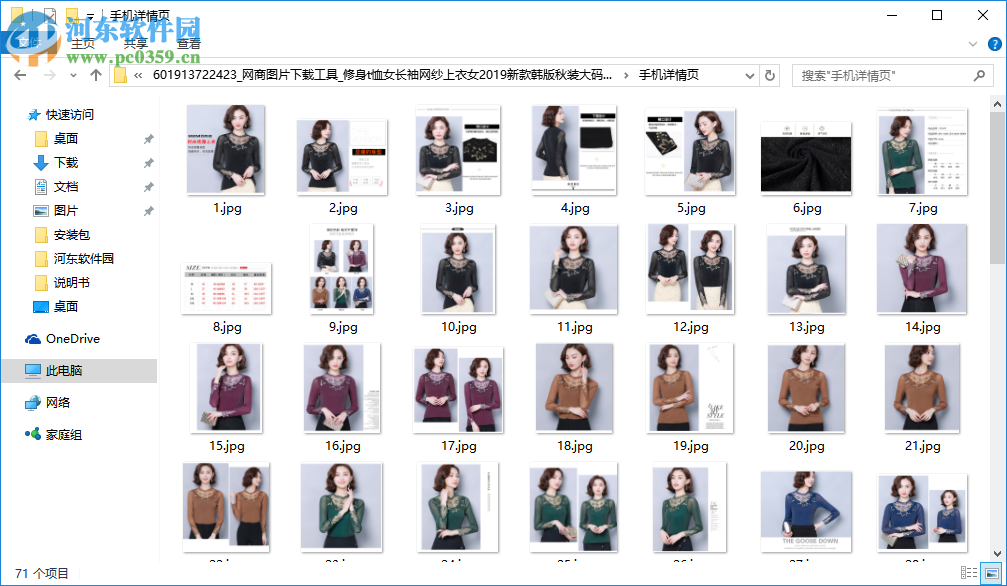Collapse the ribbon with the chevron
Image resolution: width=1007 pixels, height=586 pixels.
coord(973,44)
